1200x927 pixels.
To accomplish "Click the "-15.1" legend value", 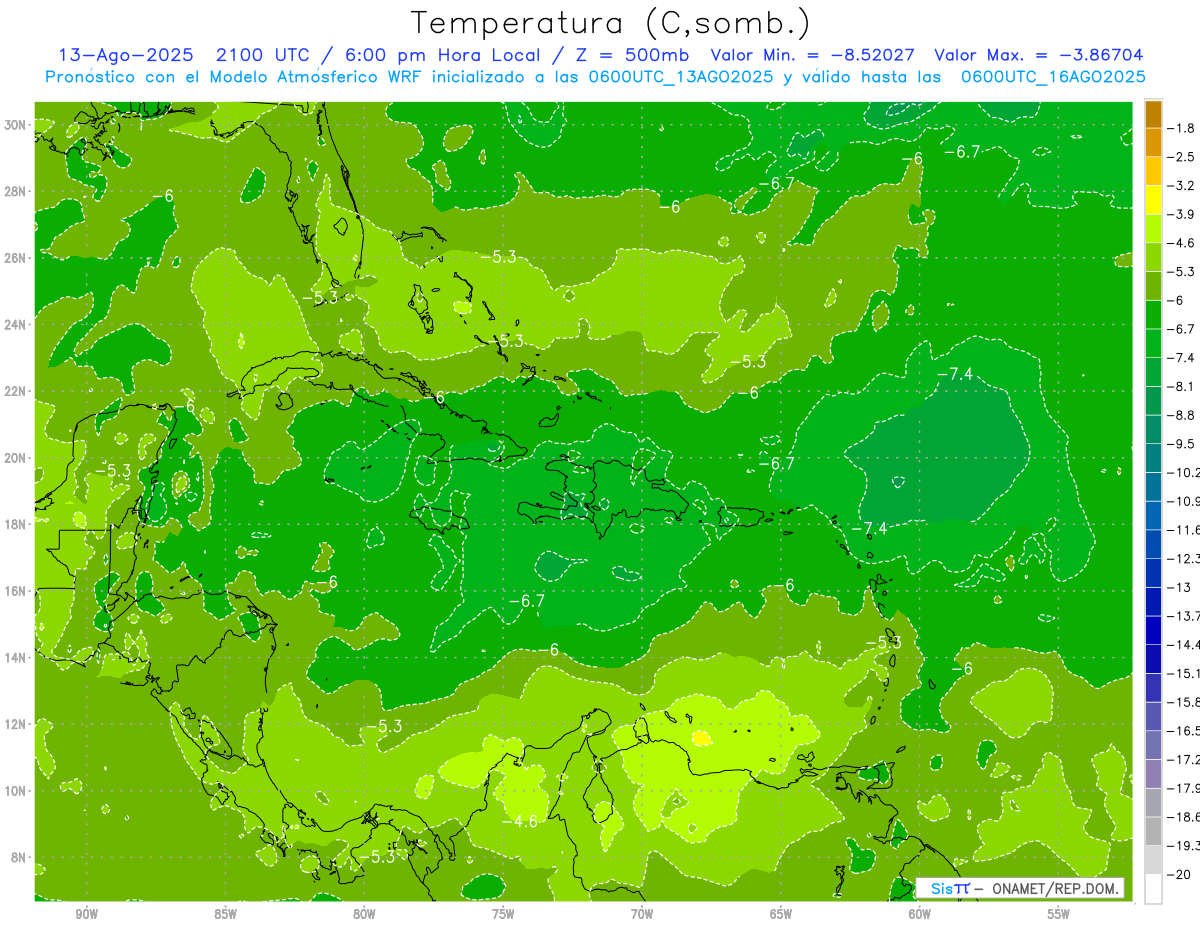I will click(x=1183, y=674).
